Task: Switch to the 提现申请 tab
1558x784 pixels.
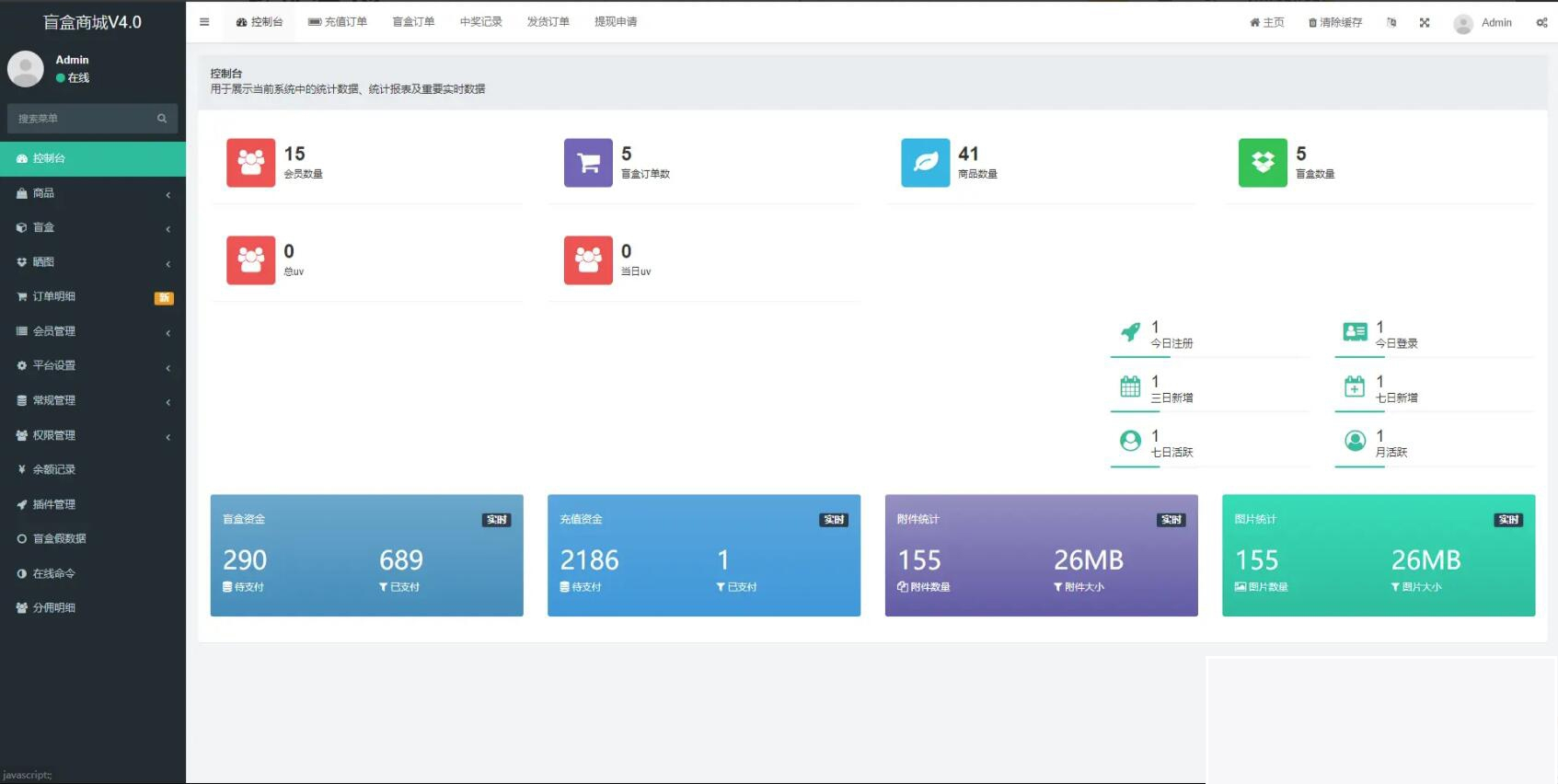Action: 616,22
